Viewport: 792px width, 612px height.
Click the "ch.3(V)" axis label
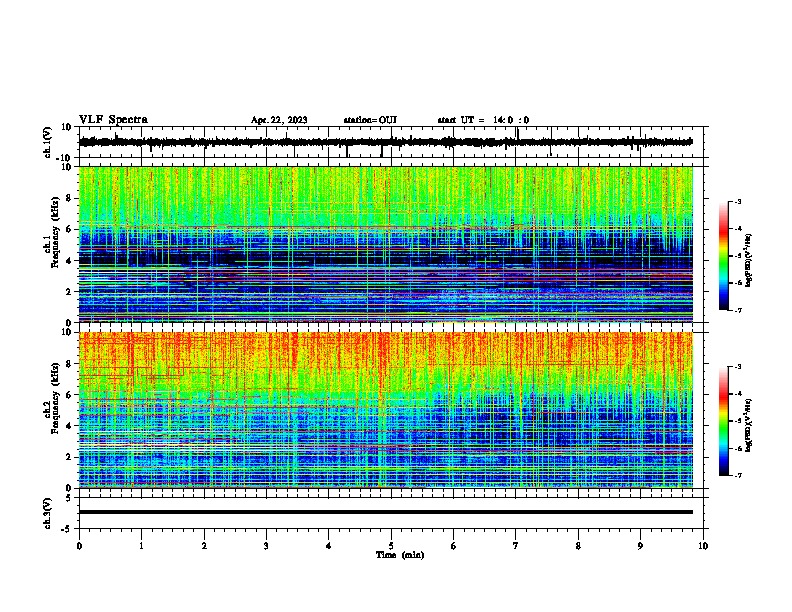click(x=48, y=513)
